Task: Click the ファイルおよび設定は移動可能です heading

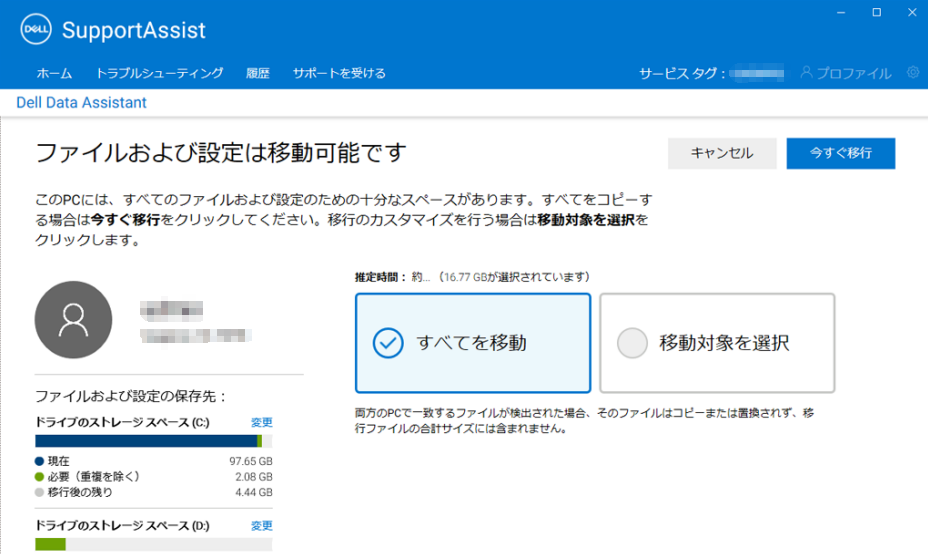Action: click(221, 153)
